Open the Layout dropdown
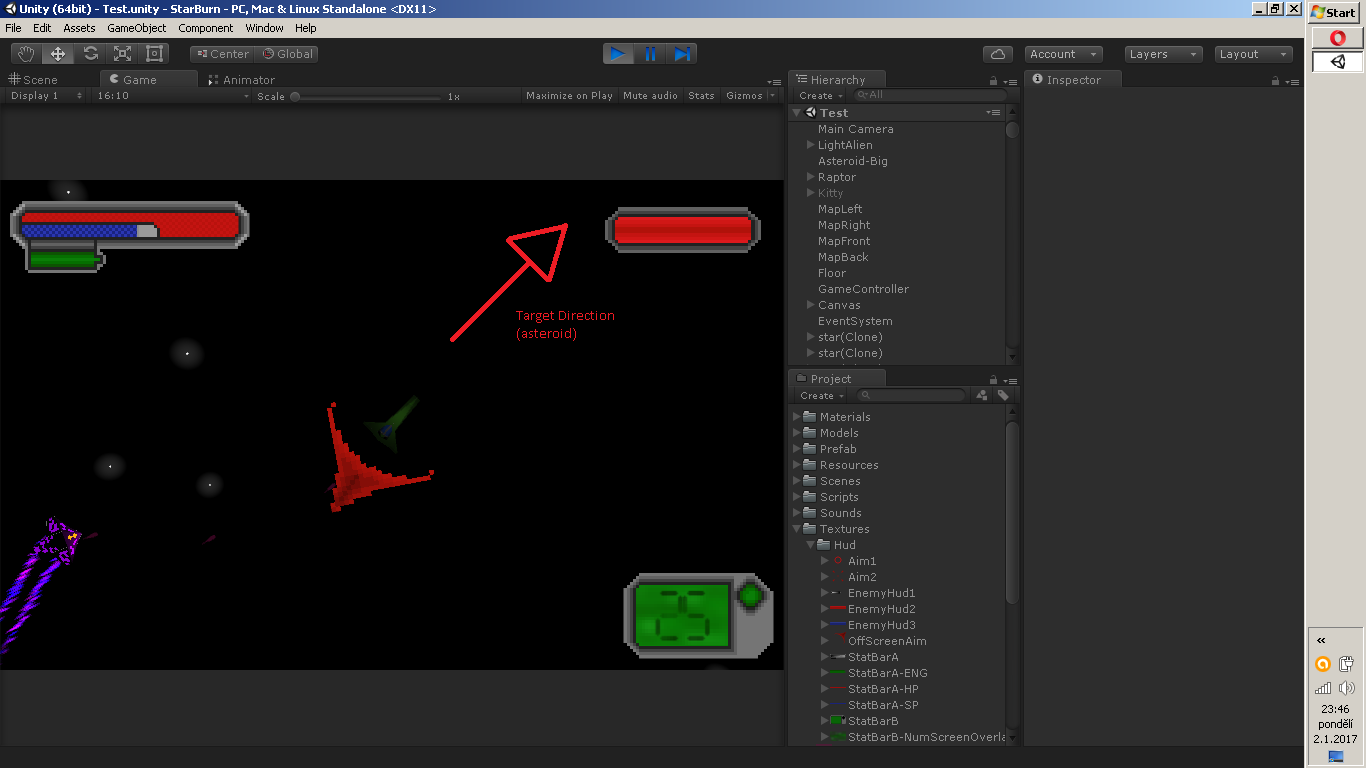1366x768 pixels. (1253, 53)
